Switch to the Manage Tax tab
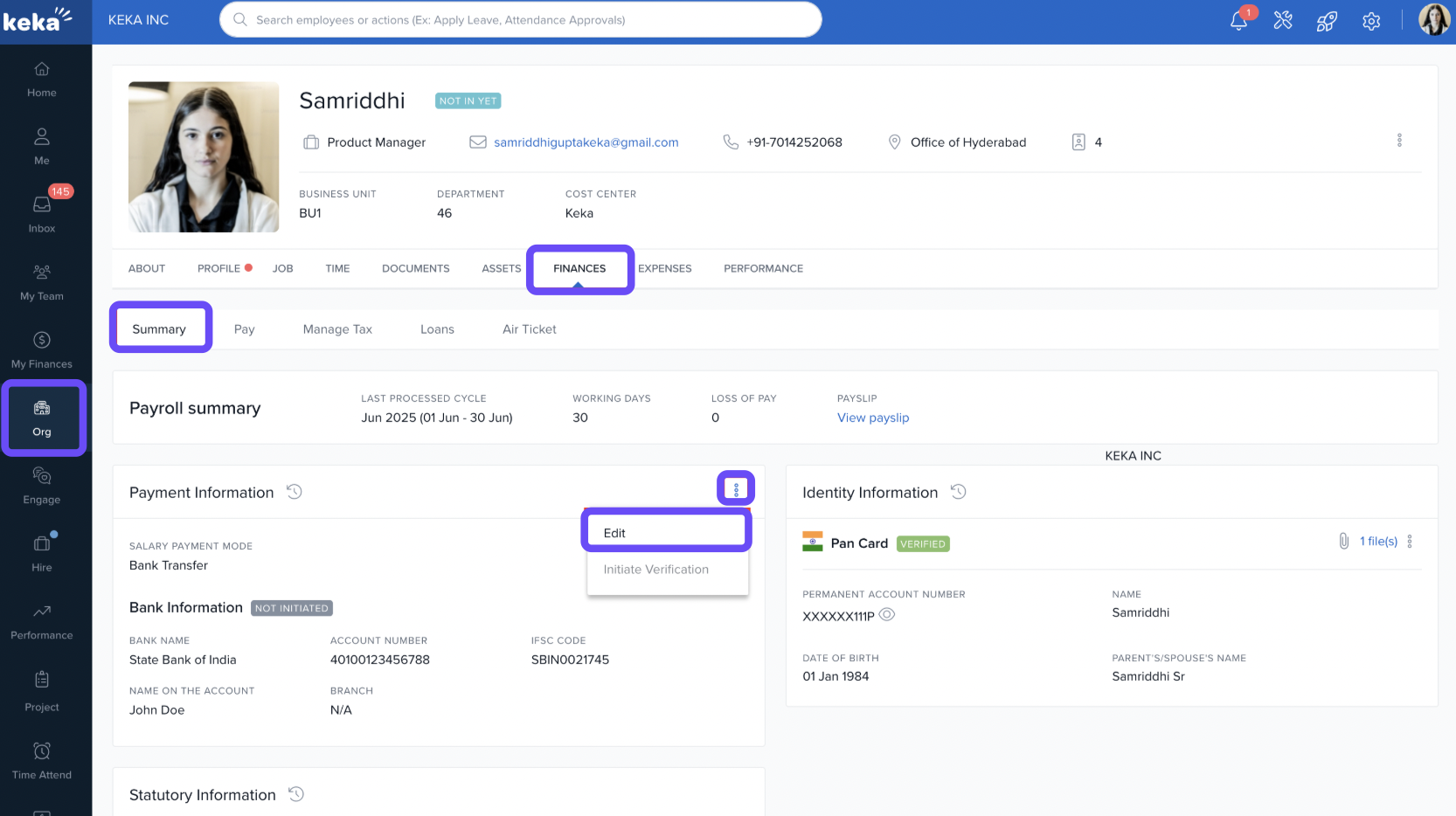This screenshot has height=816, width=1456. [x=337, y=329]
